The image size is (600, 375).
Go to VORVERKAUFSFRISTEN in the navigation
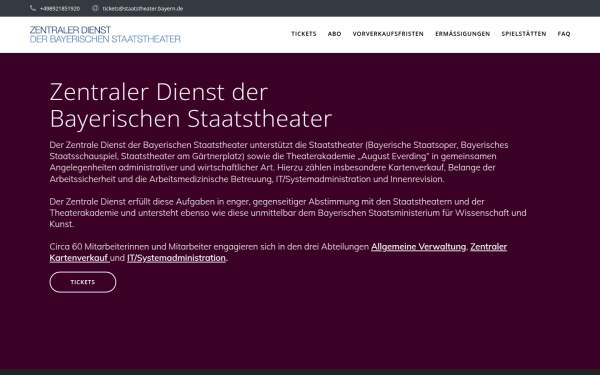point(388,34)
